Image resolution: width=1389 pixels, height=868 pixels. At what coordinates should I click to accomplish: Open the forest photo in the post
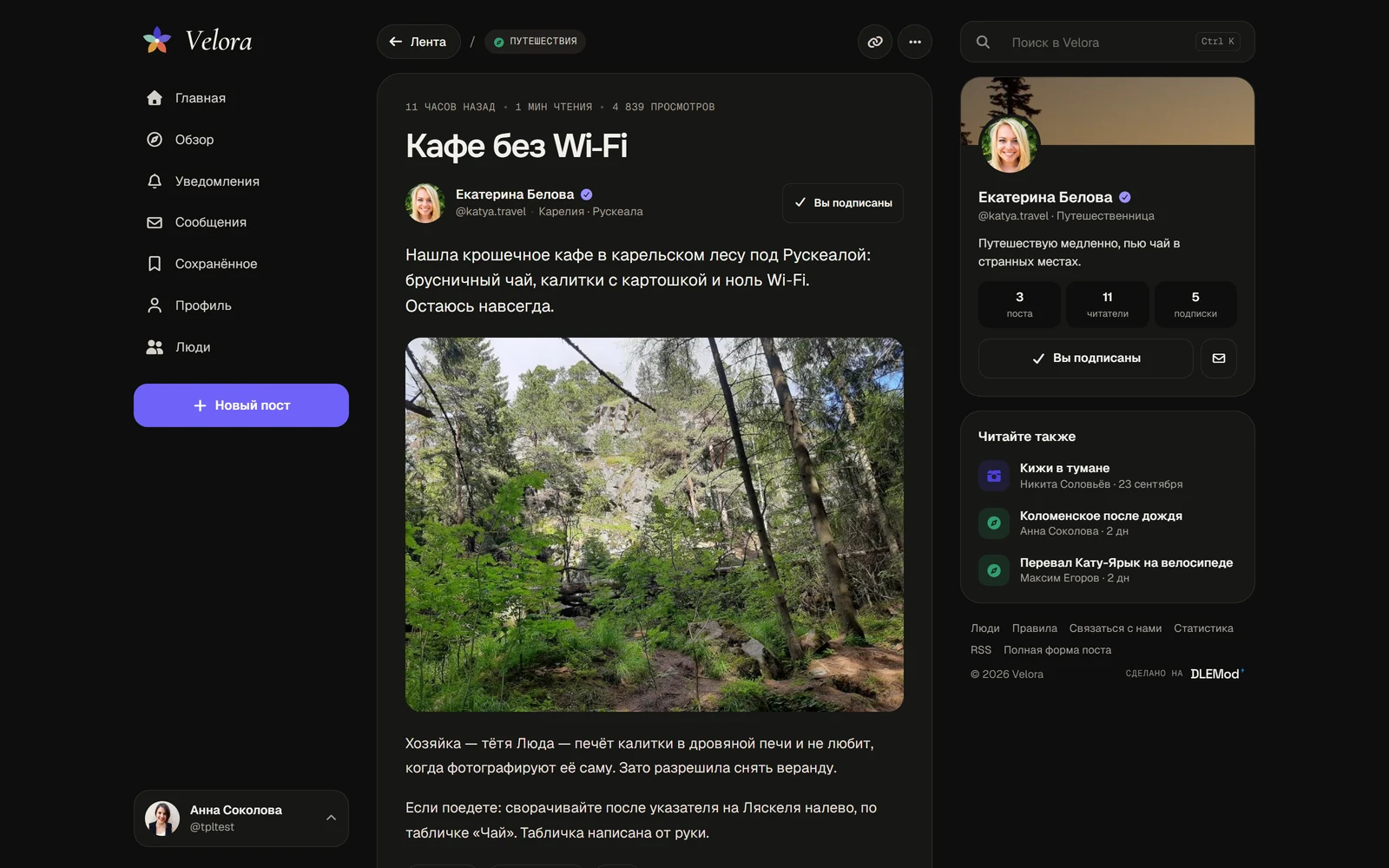[655, 525]
